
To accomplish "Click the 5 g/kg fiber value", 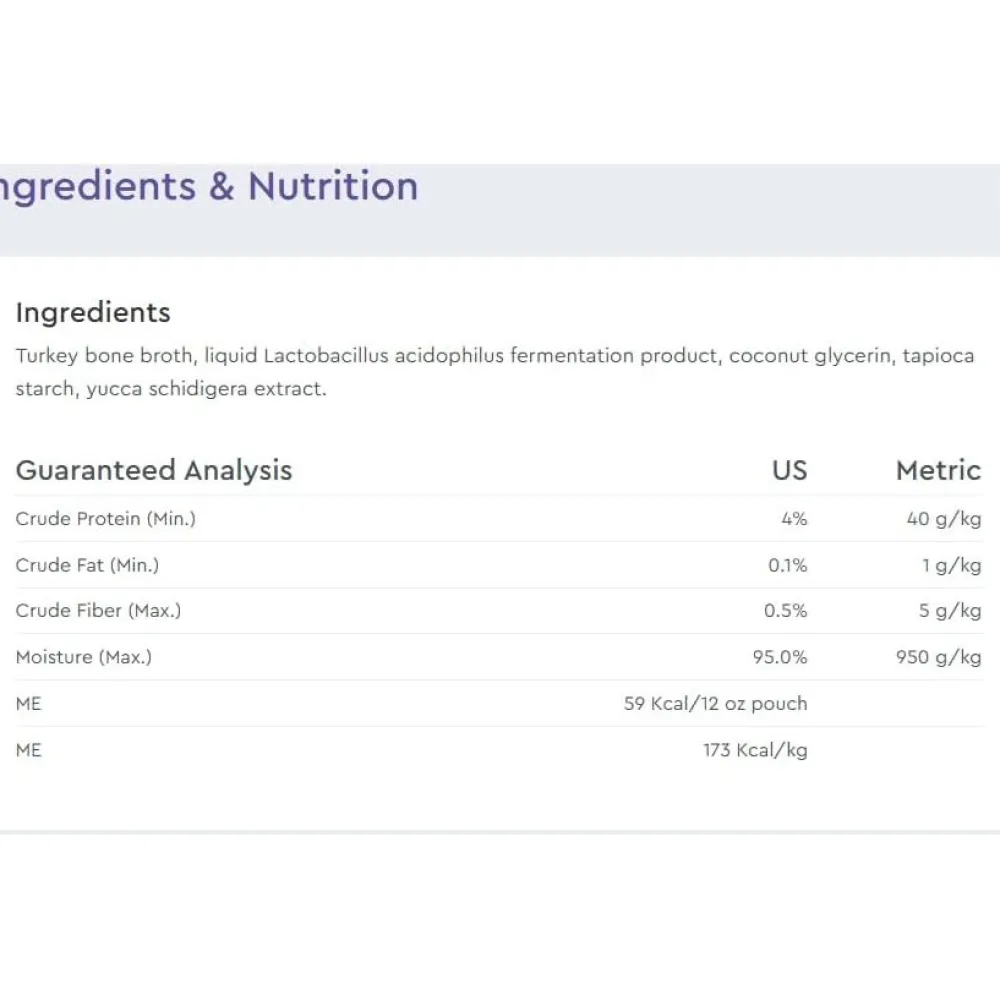I will (x=950, y=610).
